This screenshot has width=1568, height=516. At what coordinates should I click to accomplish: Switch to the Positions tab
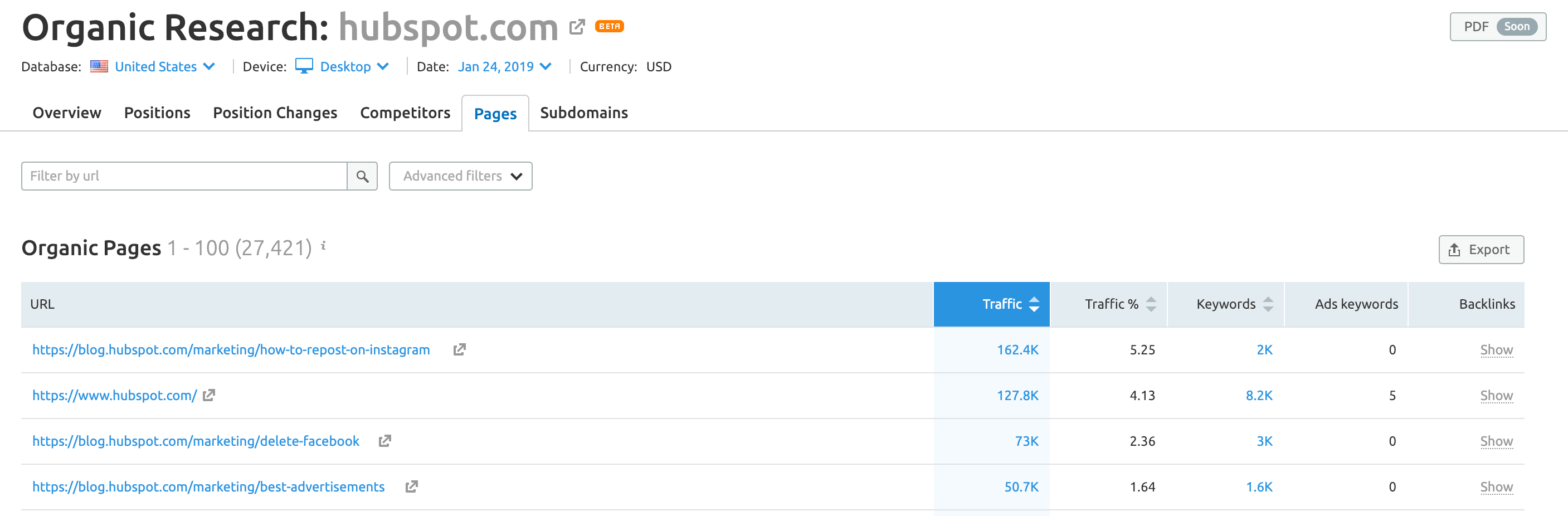157,113
